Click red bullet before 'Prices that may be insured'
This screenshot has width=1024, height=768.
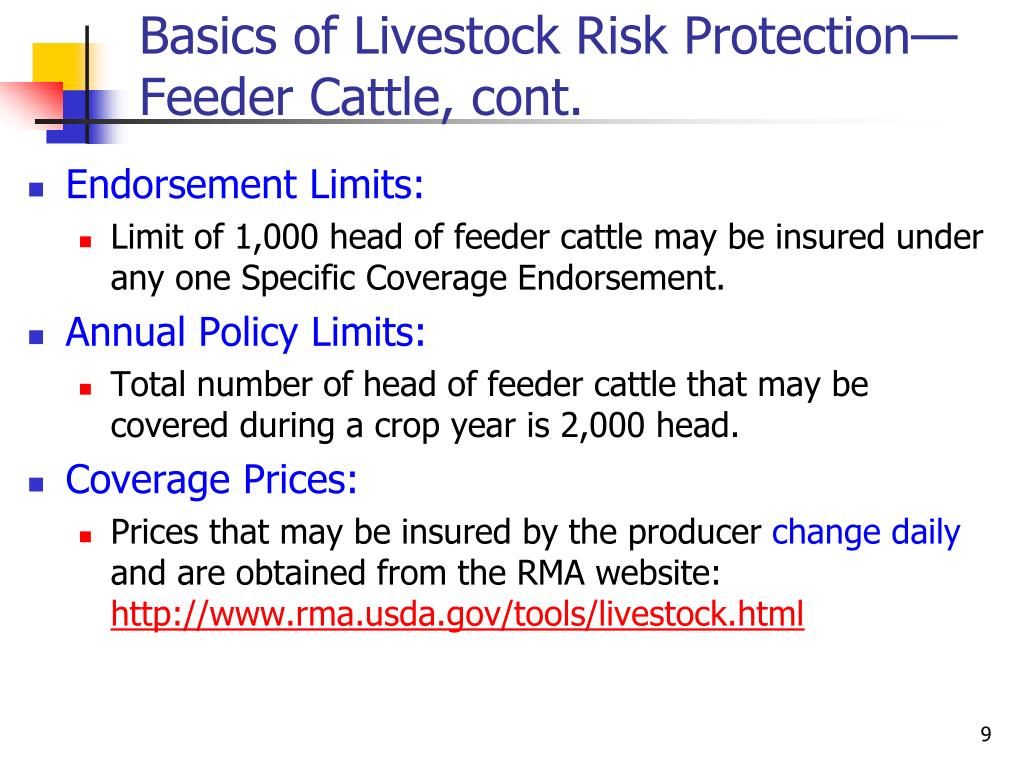(x=86, y=537)
